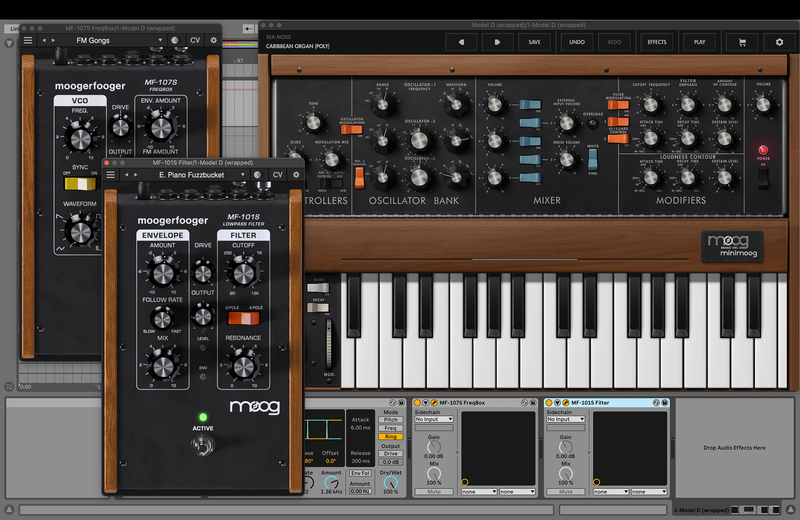Click the Drop Audio Effects Here area
The height and width of the screenshot is (520, 800).
coord(735,447)
